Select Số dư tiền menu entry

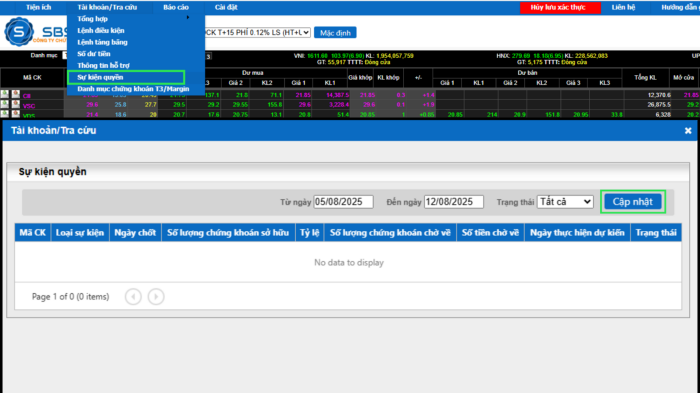(x=94, y=54)
